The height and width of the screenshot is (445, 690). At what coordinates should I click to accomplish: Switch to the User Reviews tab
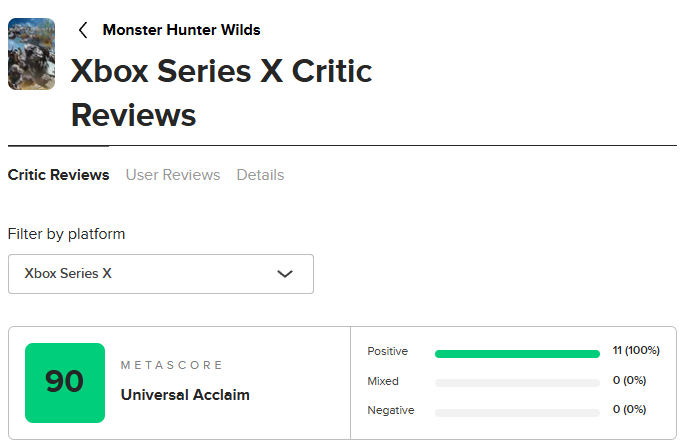(x=172, y=175)
